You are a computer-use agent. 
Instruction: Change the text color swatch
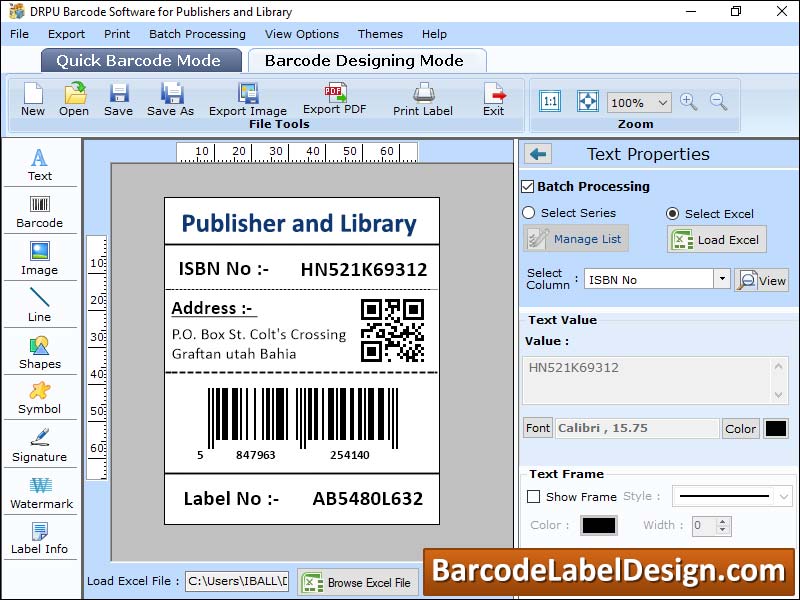point(776,428)
